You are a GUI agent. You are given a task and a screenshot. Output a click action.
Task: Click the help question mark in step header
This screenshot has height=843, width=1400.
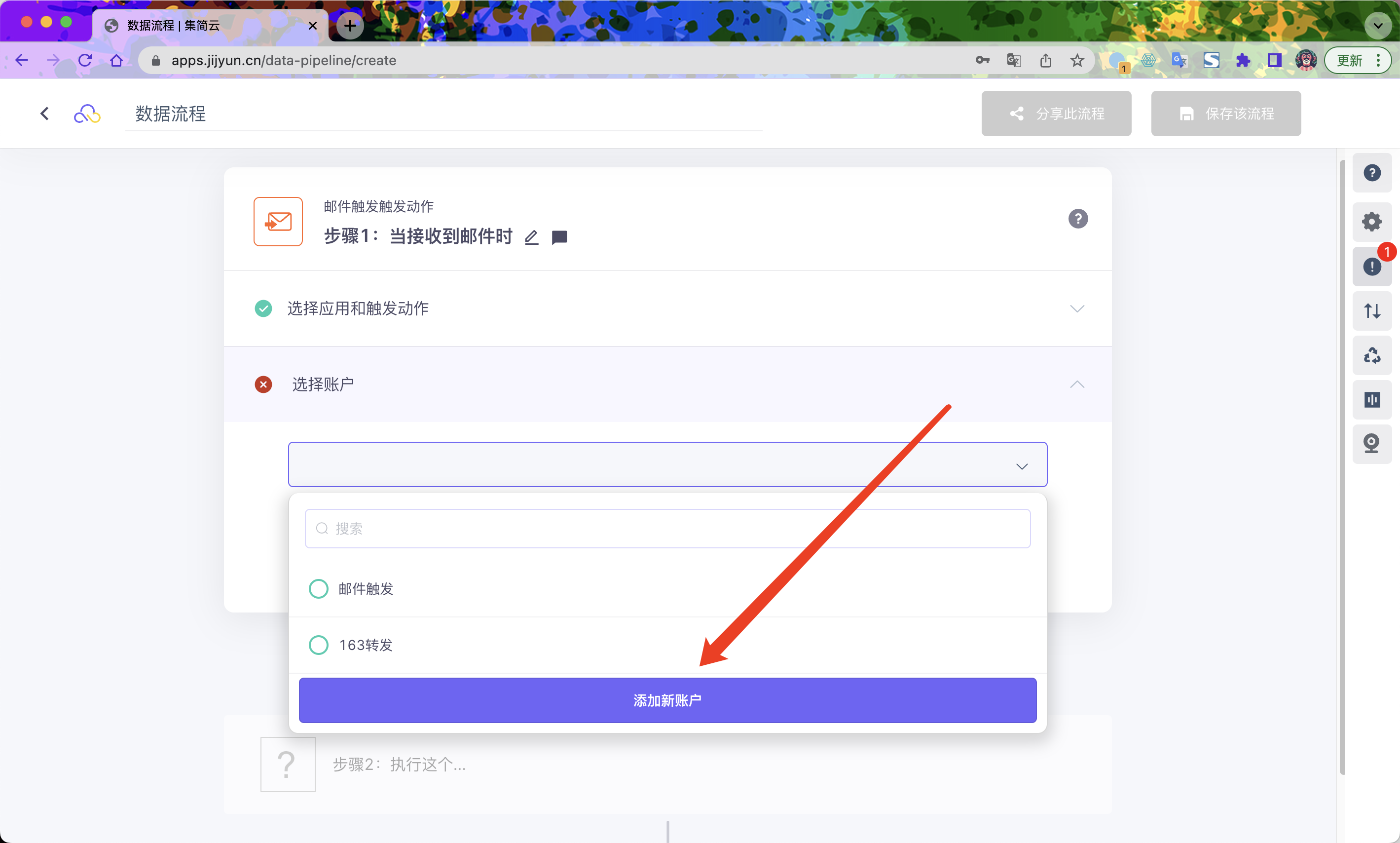pyautogui.click(x=1077, y=219)
